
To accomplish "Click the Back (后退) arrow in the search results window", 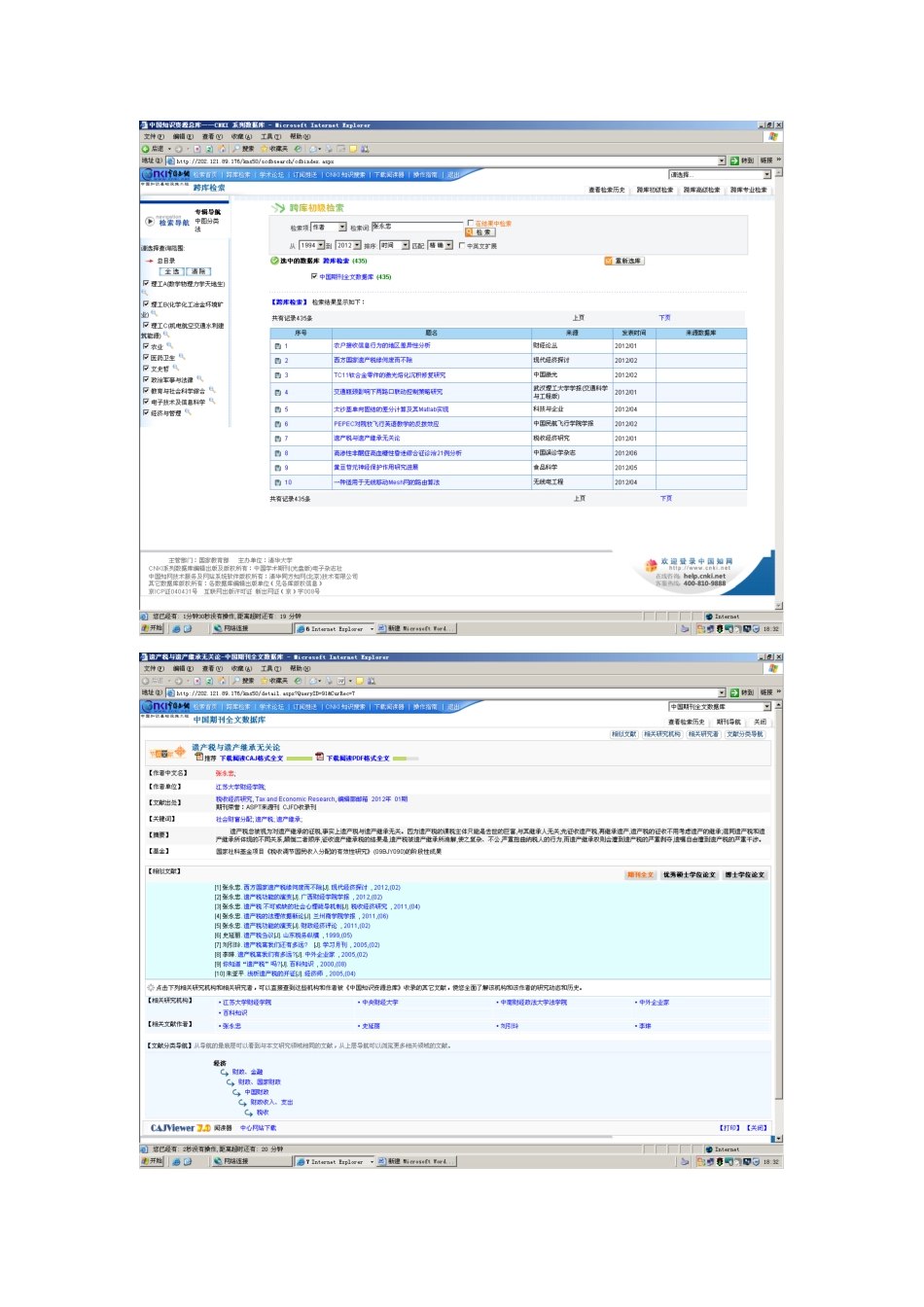I will 146,149.
